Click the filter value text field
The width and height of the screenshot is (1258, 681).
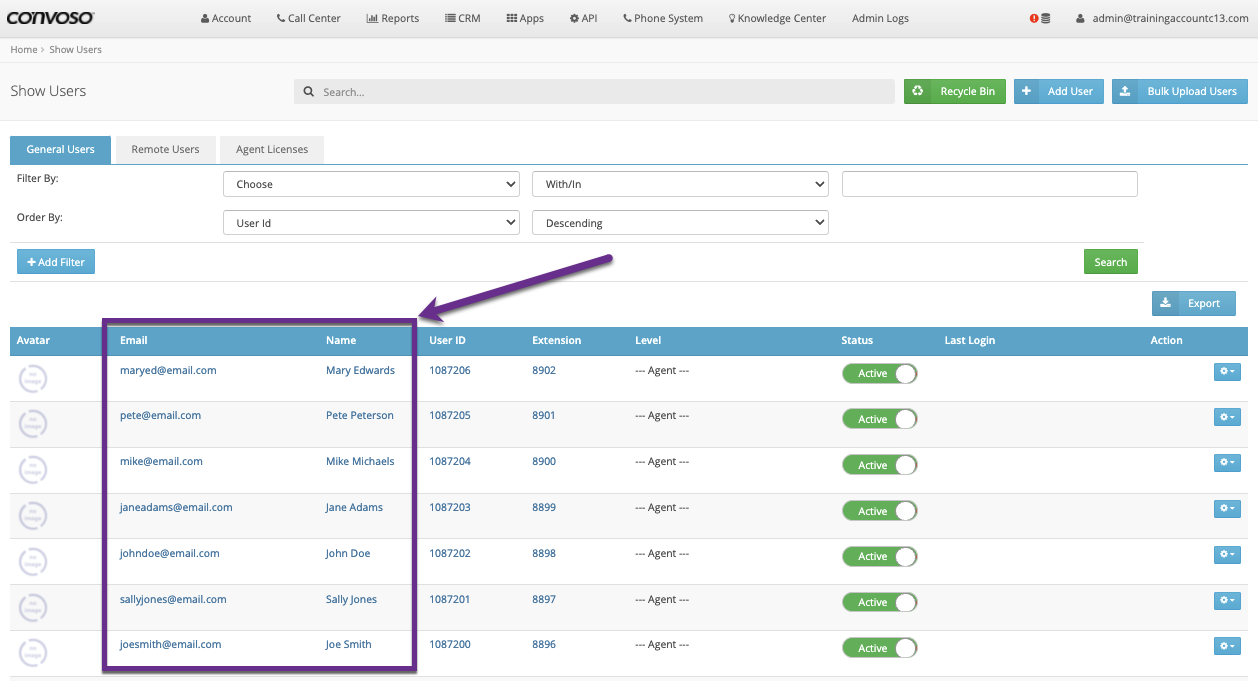990,184
